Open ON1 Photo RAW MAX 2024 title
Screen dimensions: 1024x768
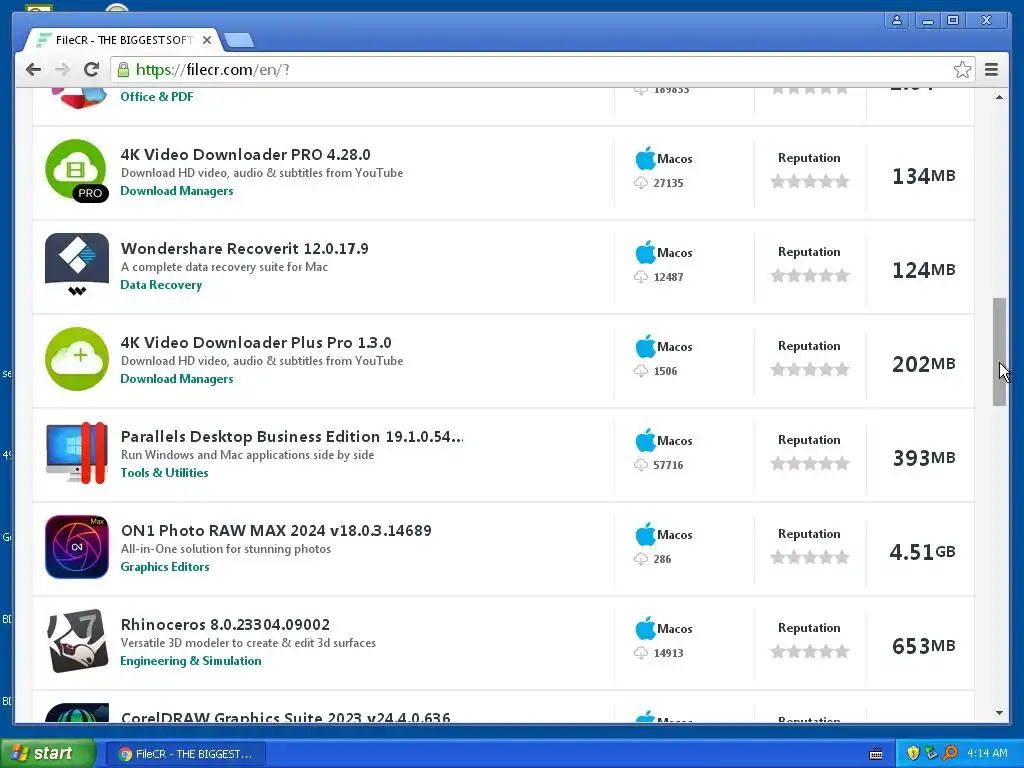[x=276, y=531]
